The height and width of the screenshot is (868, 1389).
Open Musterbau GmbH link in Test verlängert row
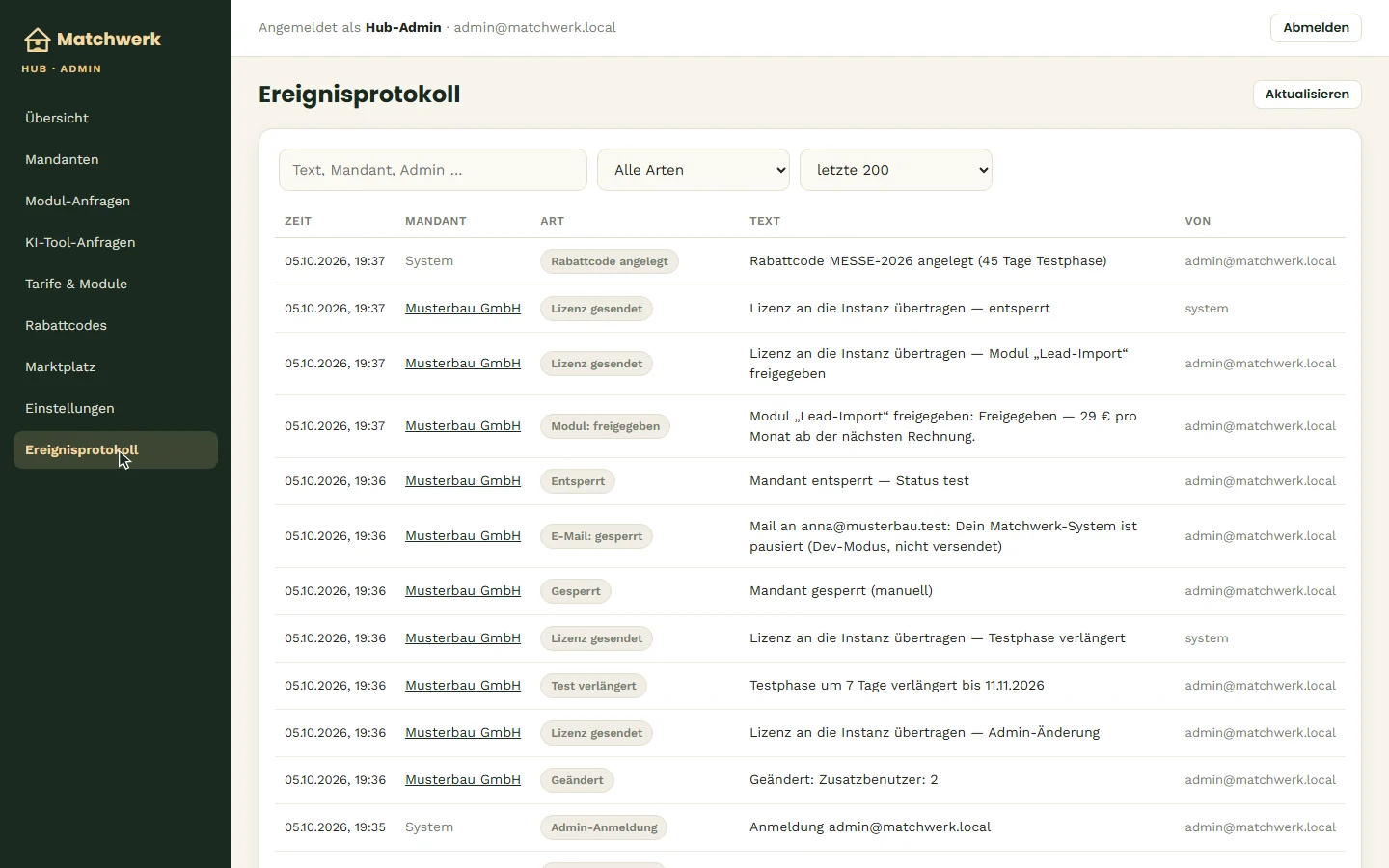pos(463,686)
